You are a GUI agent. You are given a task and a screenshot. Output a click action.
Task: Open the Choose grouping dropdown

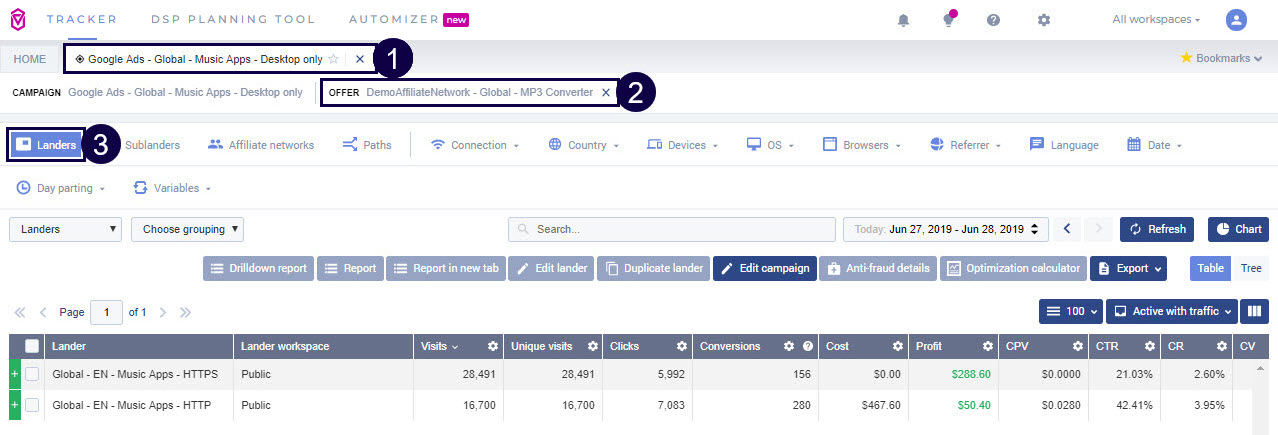tap(187, 229)
